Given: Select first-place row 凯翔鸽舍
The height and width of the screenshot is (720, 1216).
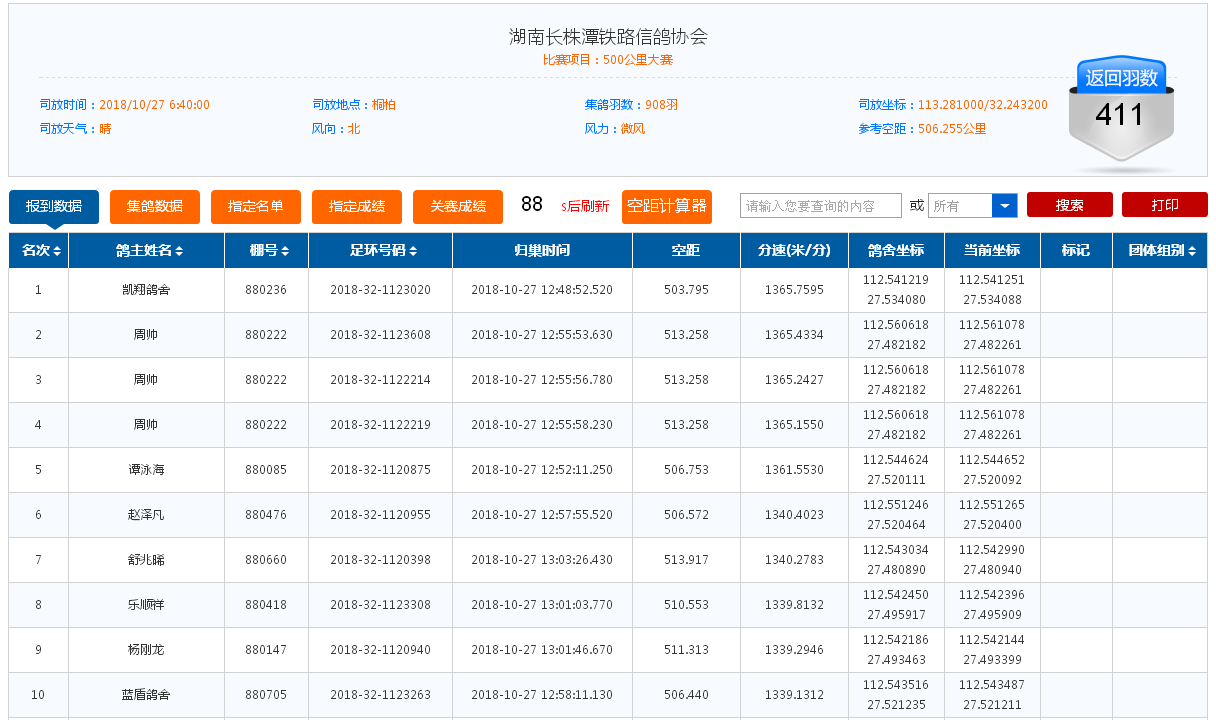Looking at the screenshot, I should click(x=146, y=290).
